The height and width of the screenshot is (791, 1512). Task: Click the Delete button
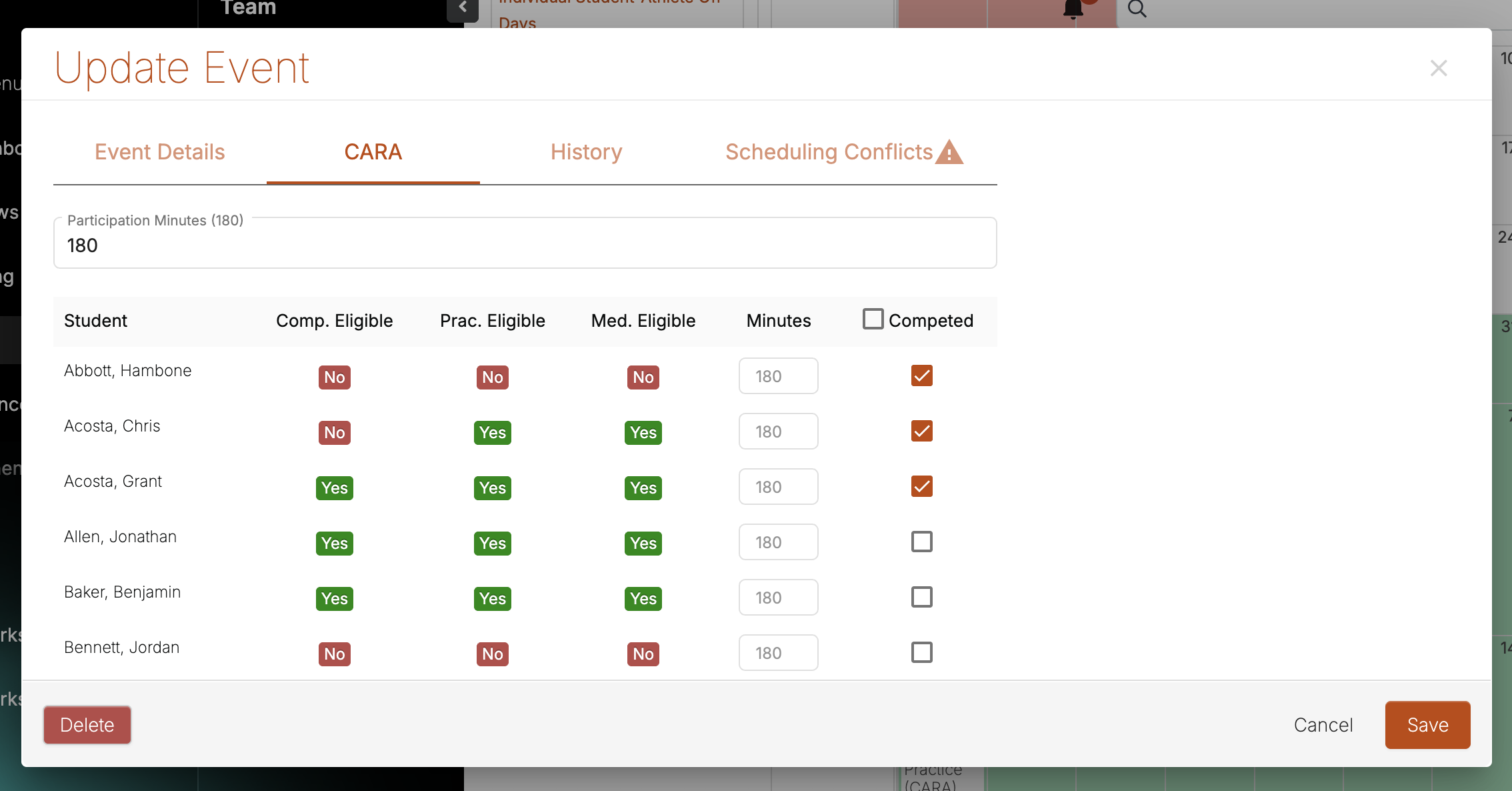click(x=87, y=725)
